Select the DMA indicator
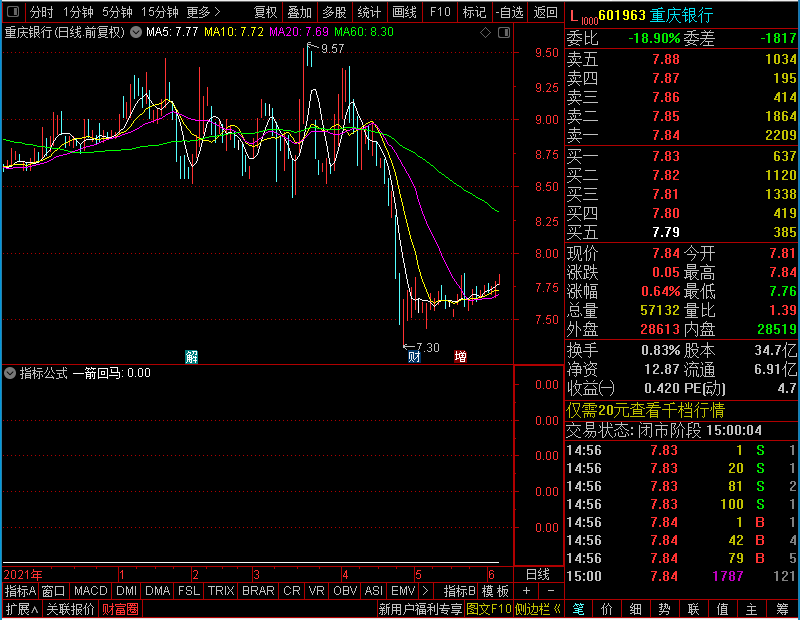This screenshot has height=620, width=800. [157, 591]
